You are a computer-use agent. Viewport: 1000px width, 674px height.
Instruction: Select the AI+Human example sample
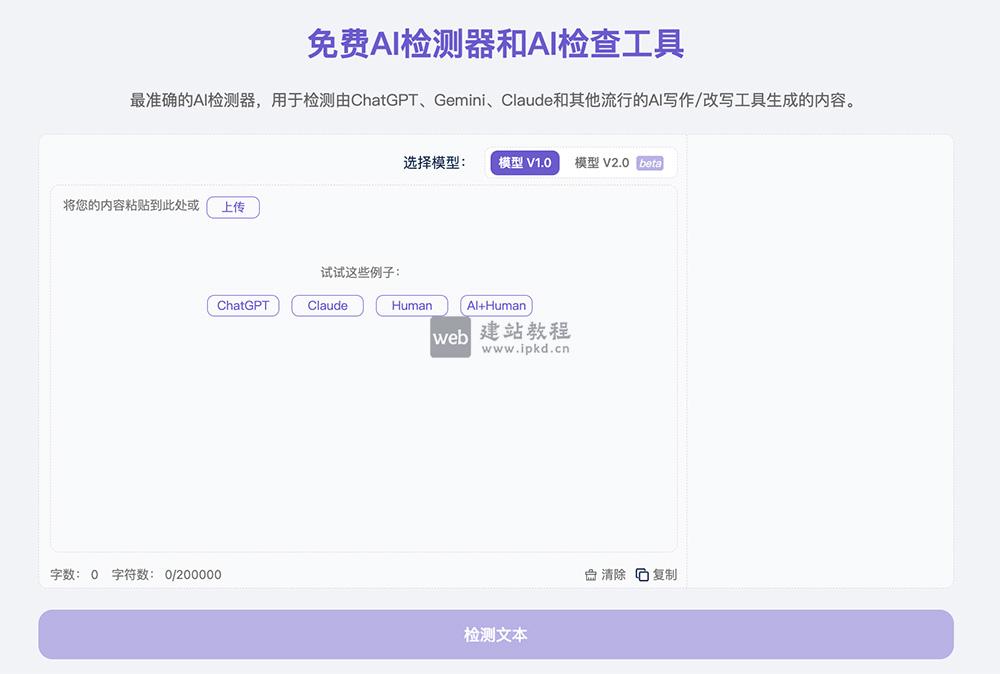pos(496,305)
